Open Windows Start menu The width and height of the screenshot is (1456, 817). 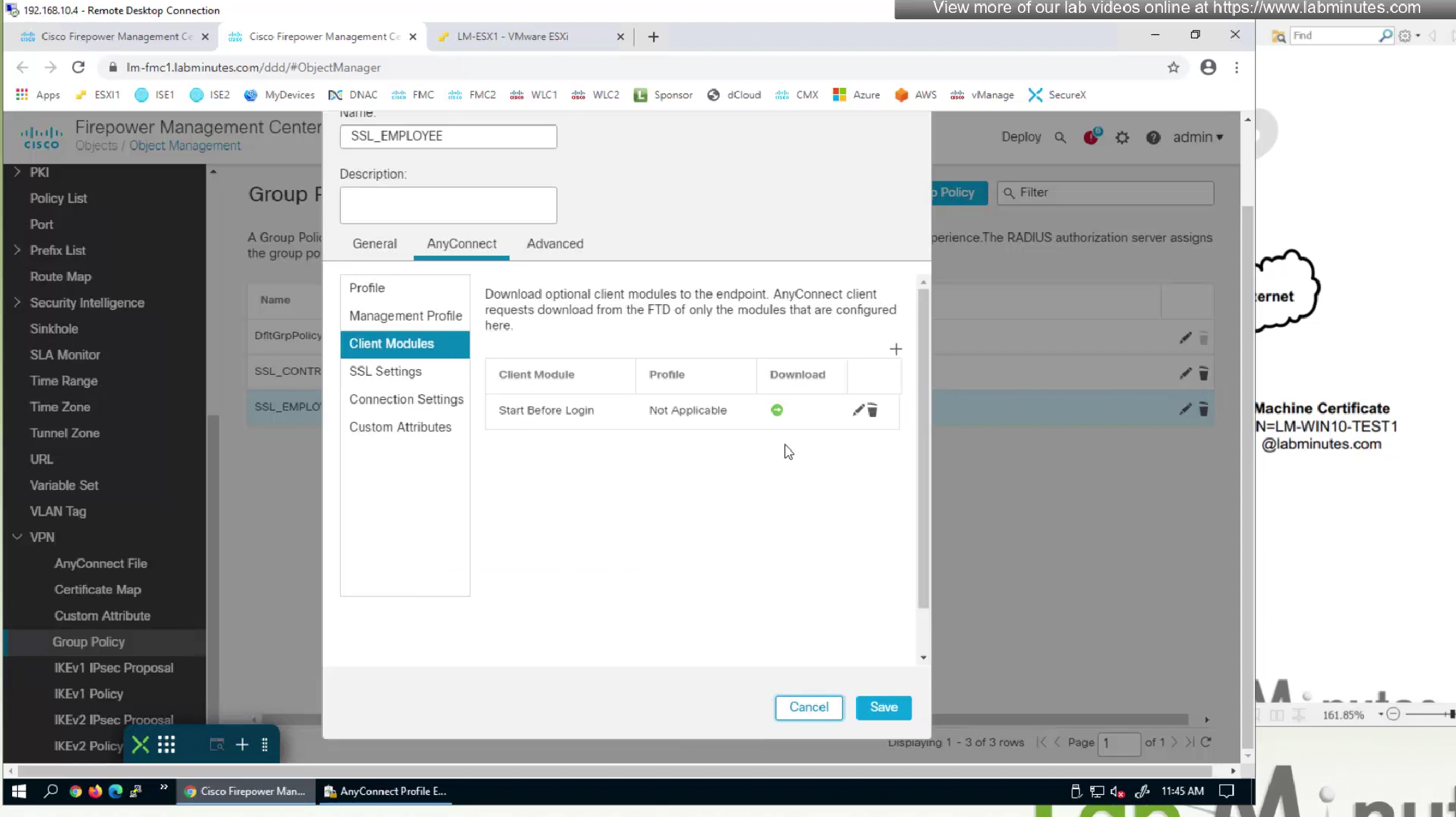19,791
